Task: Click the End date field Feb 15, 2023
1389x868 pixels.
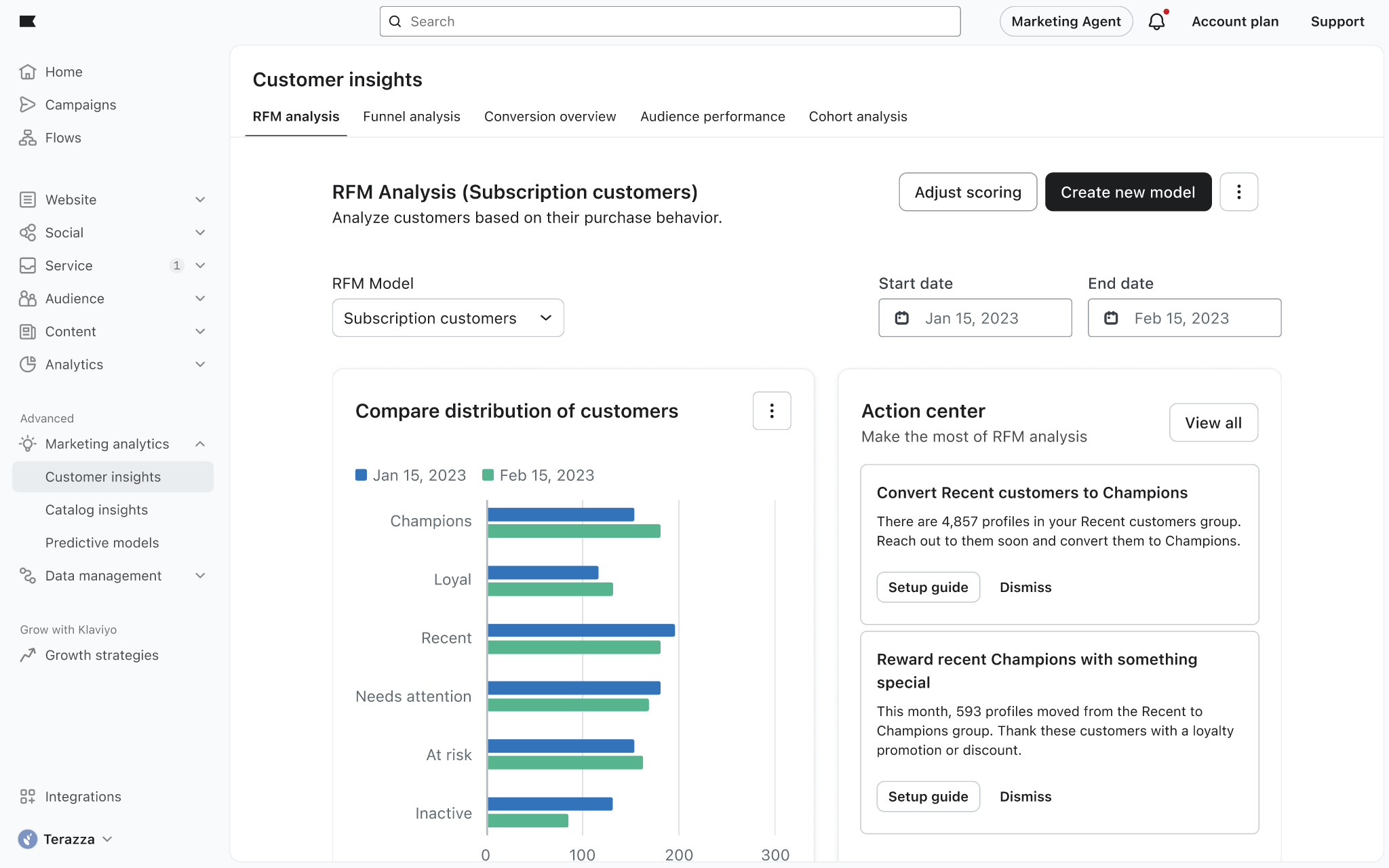Action: (1184, 318)
